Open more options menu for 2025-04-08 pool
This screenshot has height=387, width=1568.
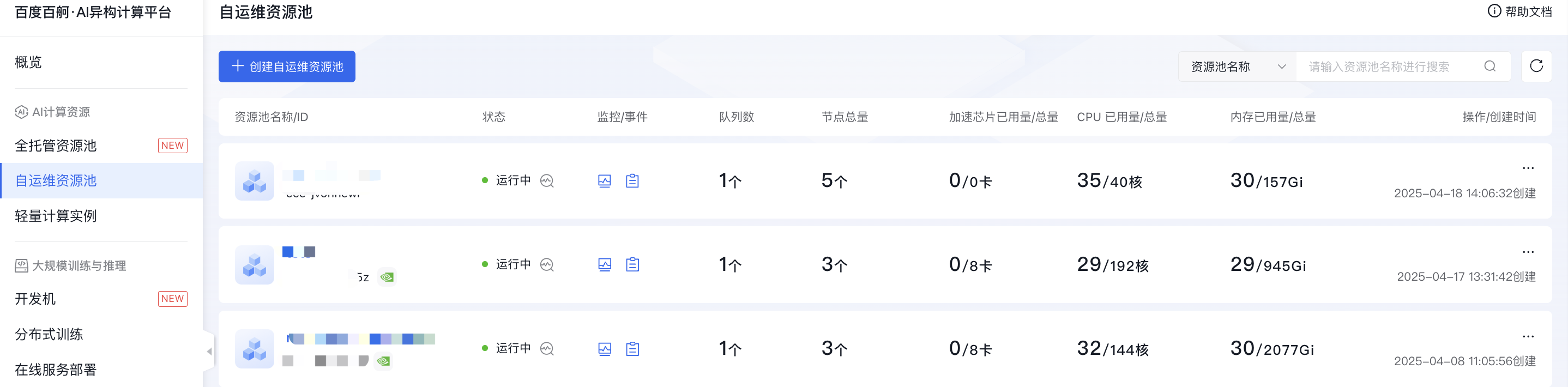[1528, 336]
